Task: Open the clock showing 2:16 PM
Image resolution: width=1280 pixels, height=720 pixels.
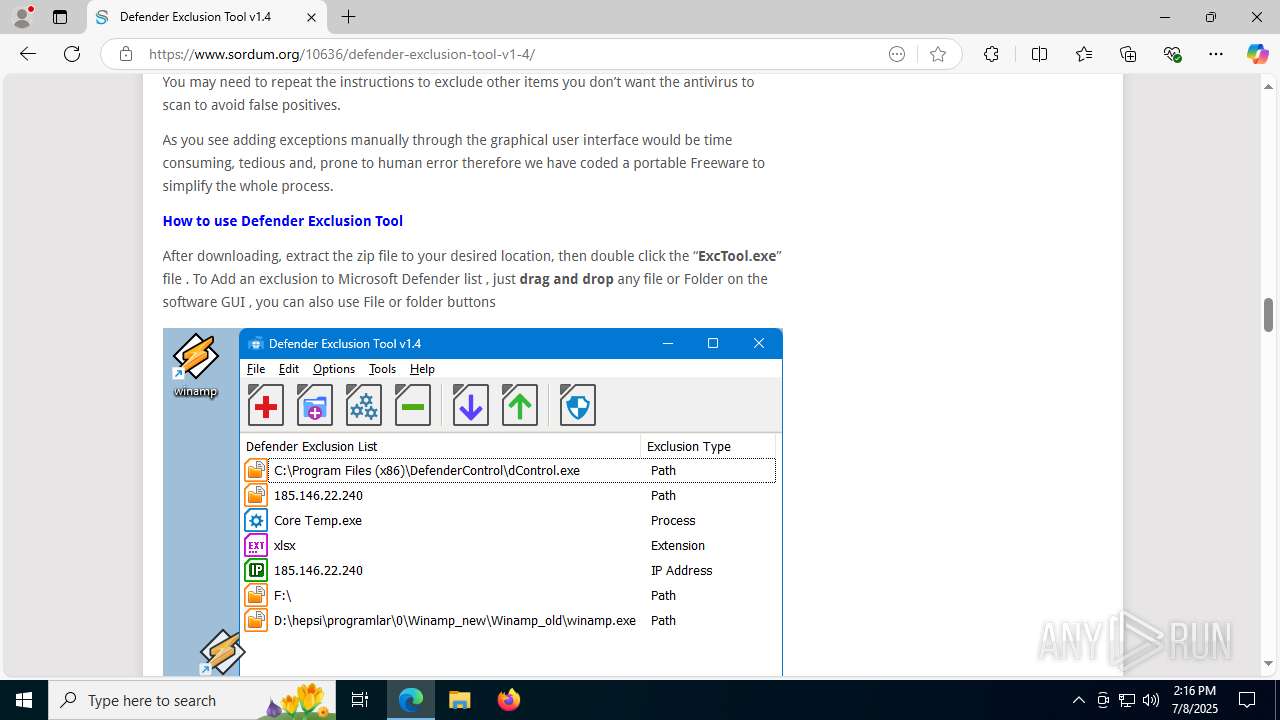Action: point(1195,700)
